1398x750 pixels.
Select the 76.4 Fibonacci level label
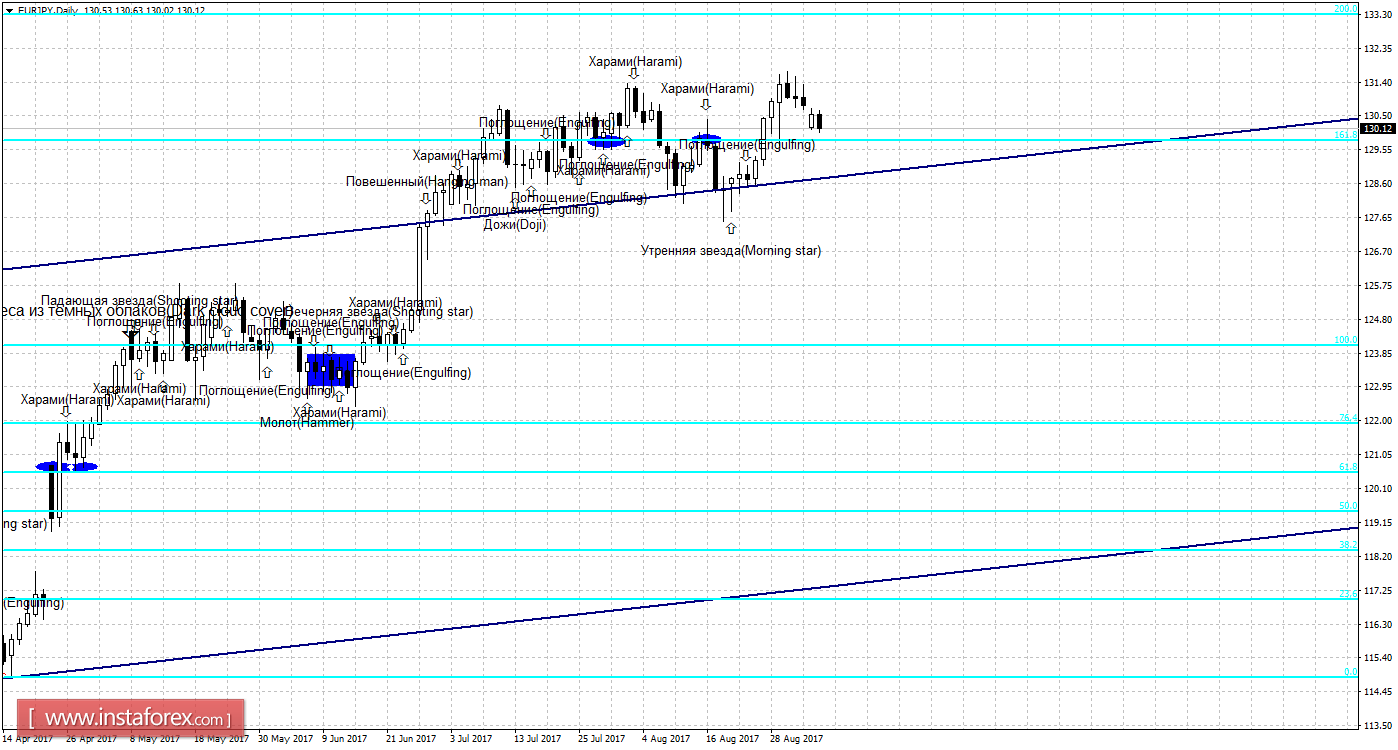(1348, 417)
